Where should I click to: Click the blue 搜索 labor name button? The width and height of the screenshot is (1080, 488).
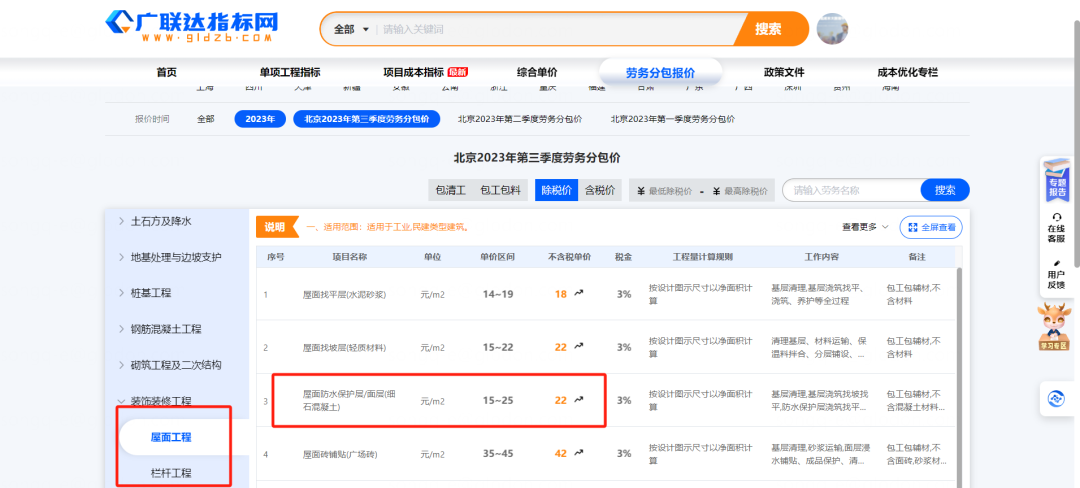coord(945,190)
